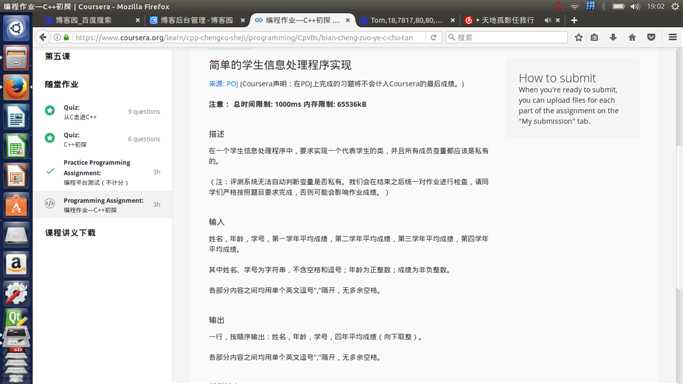Open the Amazon launcher icon

click(16, 264)
